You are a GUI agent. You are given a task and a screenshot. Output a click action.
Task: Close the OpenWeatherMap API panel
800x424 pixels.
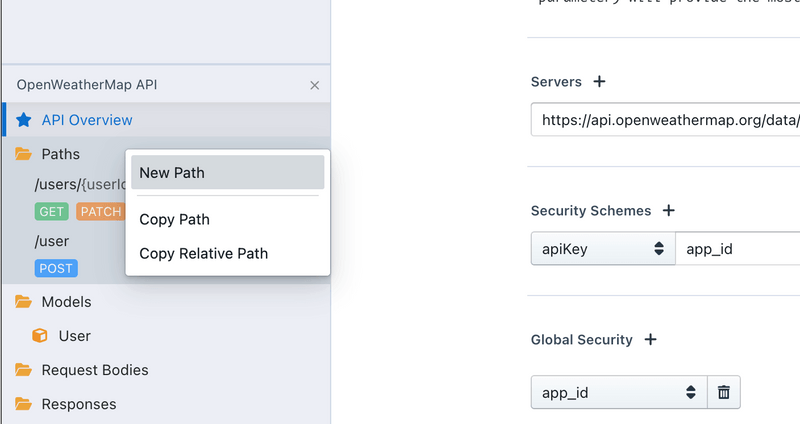(315, 86)
